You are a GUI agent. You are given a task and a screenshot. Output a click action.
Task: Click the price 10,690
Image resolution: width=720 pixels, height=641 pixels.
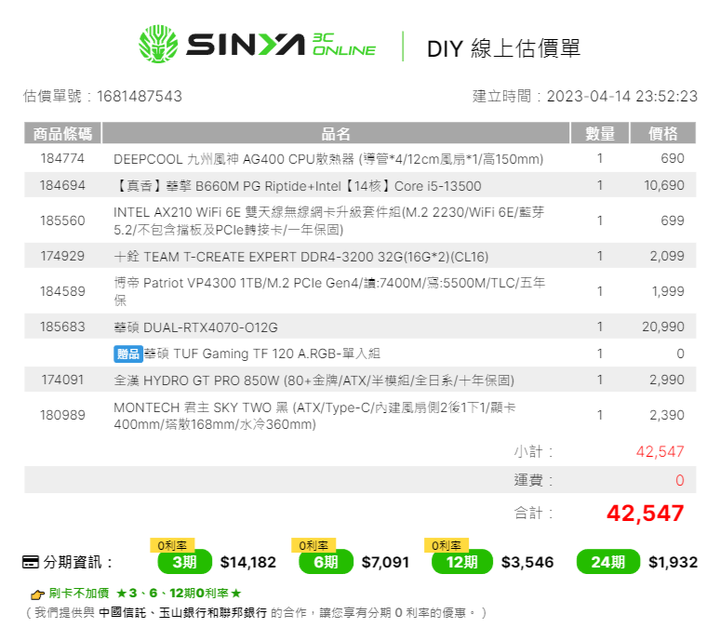664,186
